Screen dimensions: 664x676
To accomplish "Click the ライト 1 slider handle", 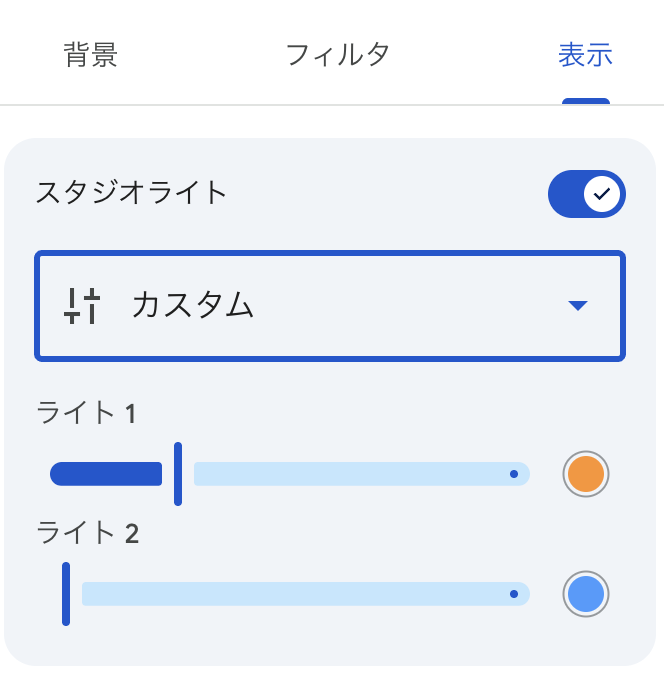I will pos(178,474).
